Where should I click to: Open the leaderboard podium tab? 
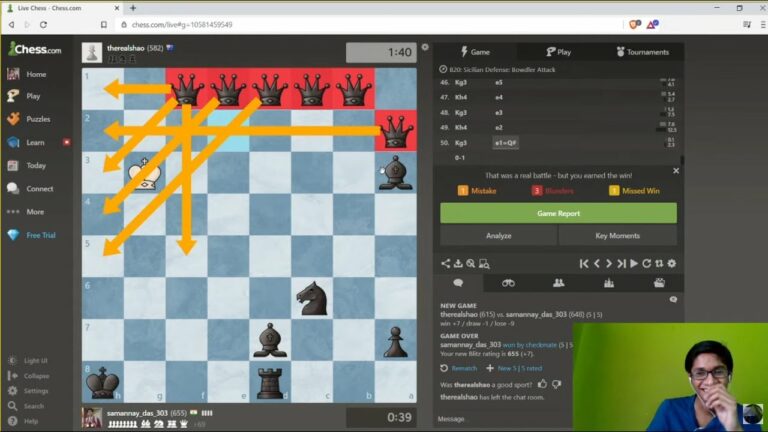click(609, 283)
